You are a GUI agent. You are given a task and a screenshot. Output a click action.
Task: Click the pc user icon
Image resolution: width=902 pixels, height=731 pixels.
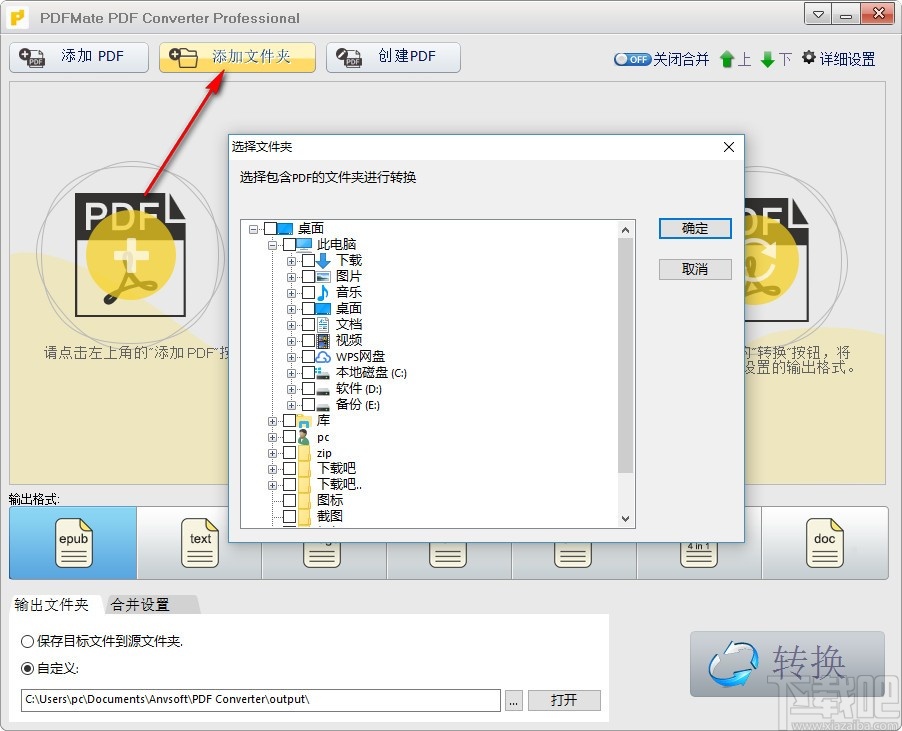pyautogui.click(x=304, y=437)
